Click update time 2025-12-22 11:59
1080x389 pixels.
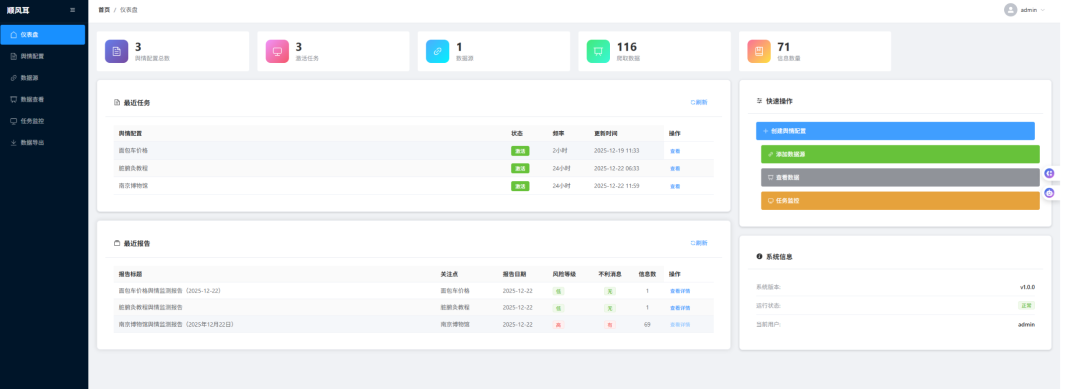click(x=617, y=186)
